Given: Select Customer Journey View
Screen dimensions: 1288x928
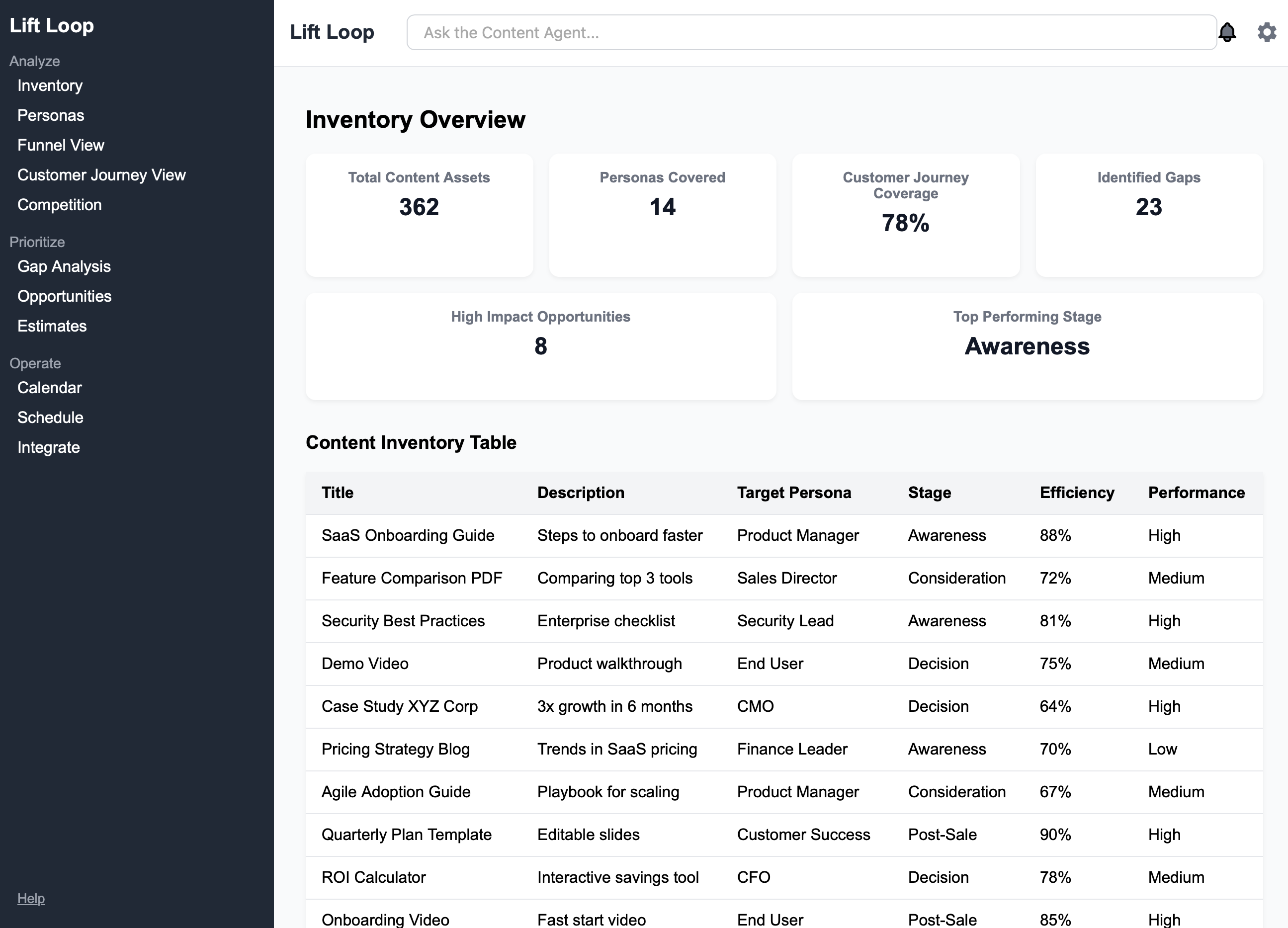Looking at the screenshot, I should pos(101,175).
